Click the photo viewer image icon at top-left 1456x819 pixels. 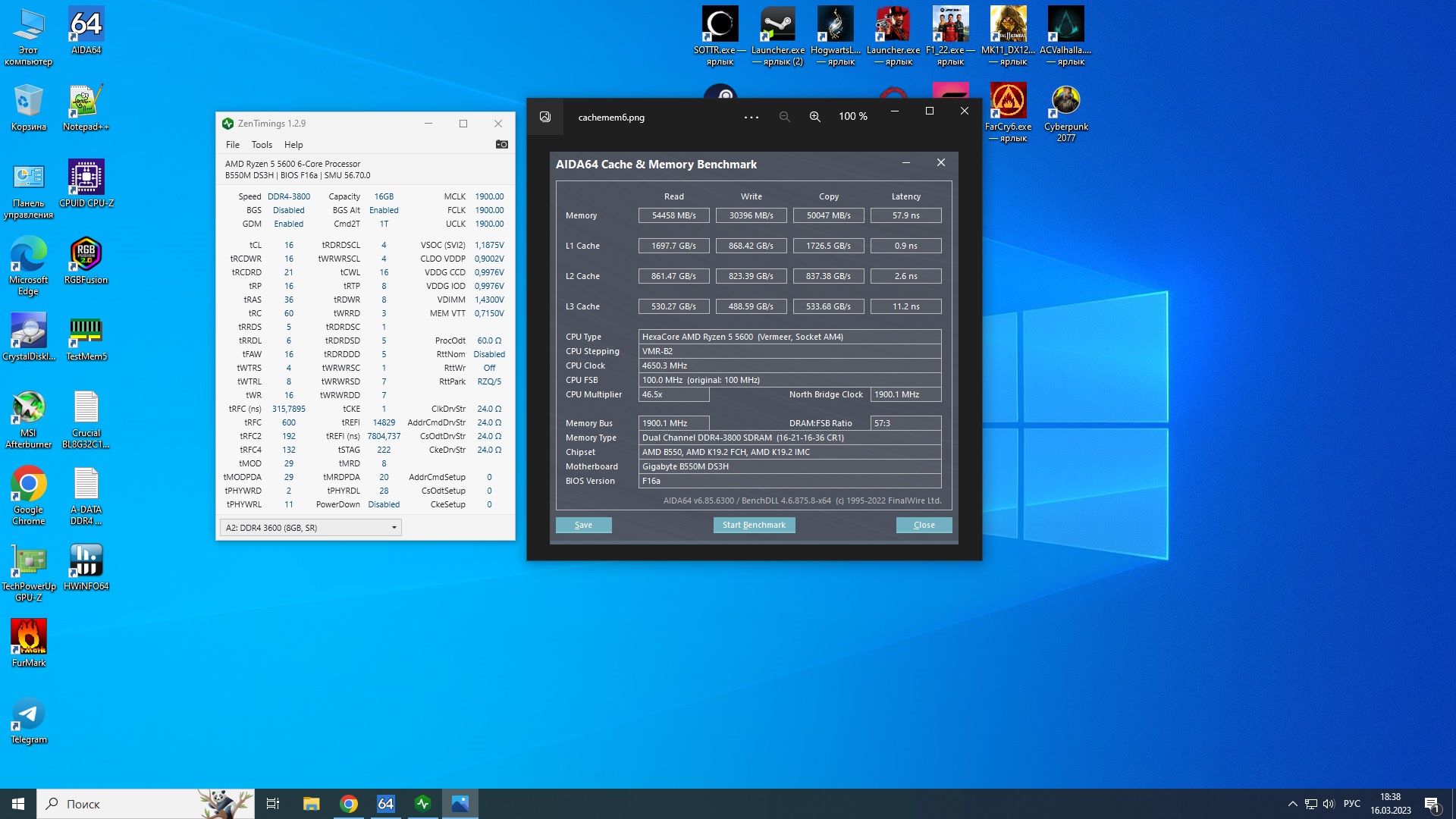point(545,117)
